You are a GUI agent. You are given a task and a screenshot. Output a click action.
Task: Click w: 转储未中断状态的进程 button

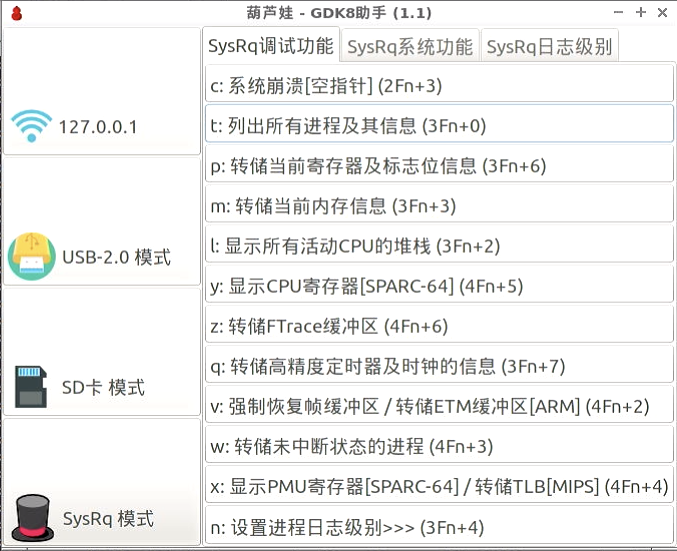(439, 446)
